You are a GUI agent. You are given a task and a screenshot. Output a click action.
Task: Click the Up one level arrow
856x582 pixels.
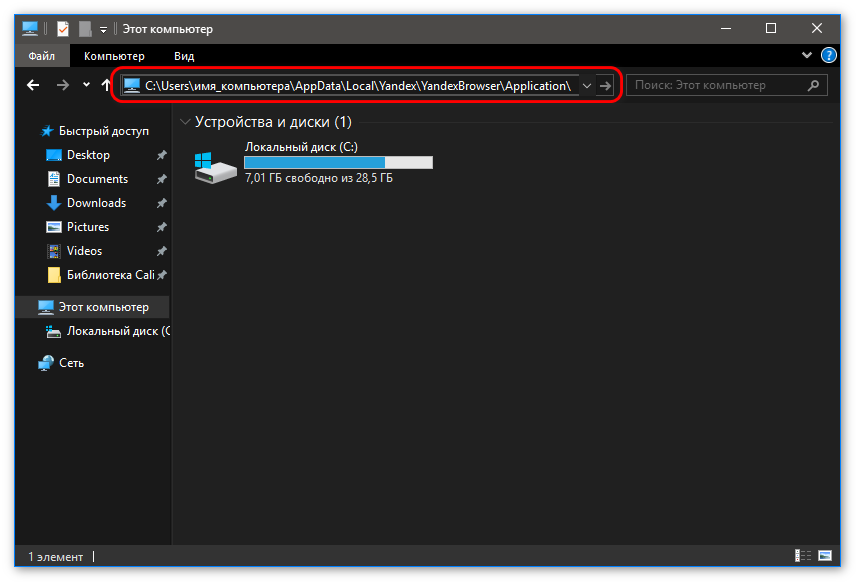107,86
